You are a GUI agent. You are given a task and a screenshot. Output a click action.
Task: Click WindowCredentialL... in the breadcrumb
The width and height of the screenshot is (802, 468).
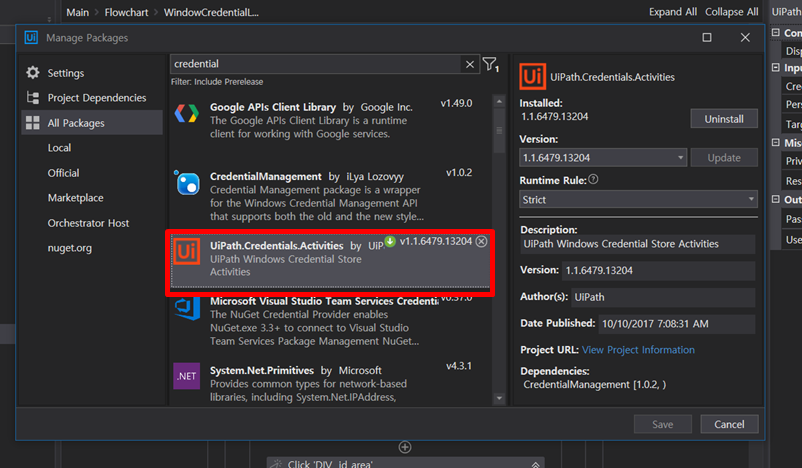(211, 12)
